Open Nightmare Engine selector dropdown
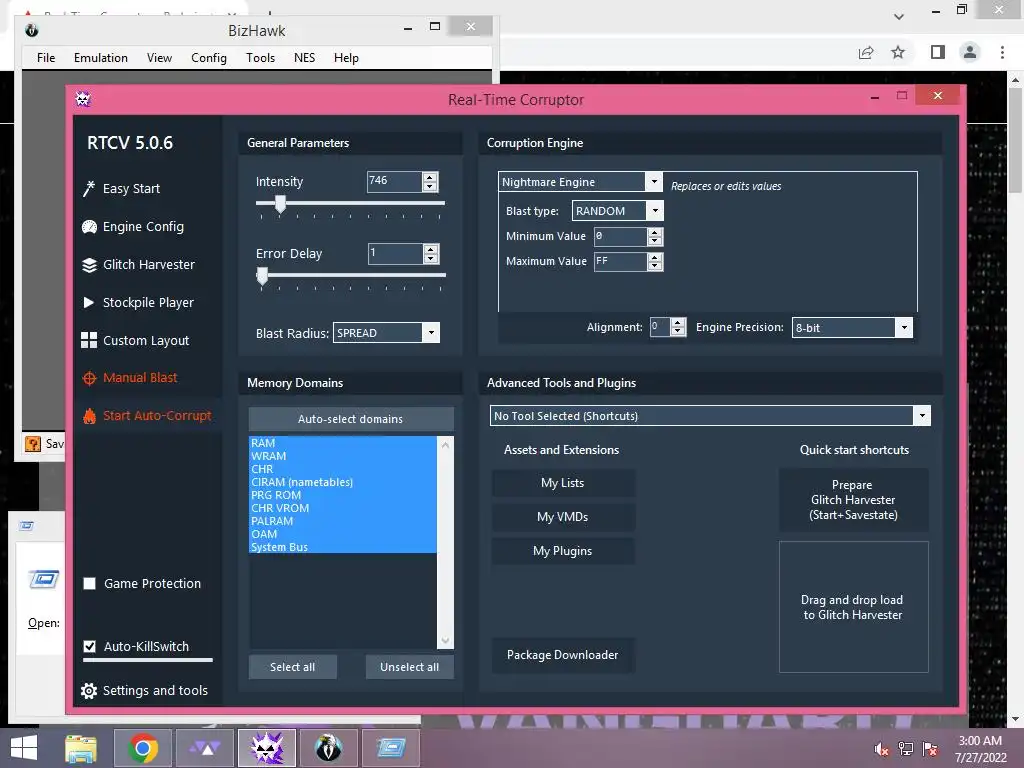This screenshot has width=1024, height=768. (x=653, y=182)
